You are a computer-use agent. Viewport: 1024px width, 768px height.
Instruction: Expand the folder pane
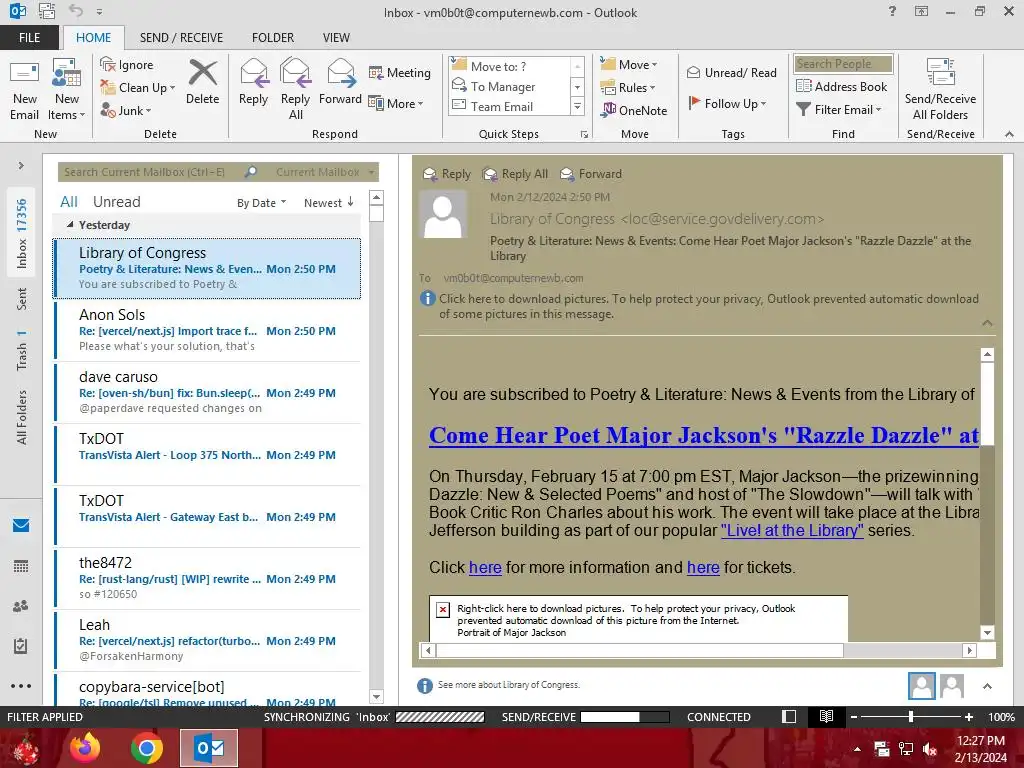(x=21, y=166)
